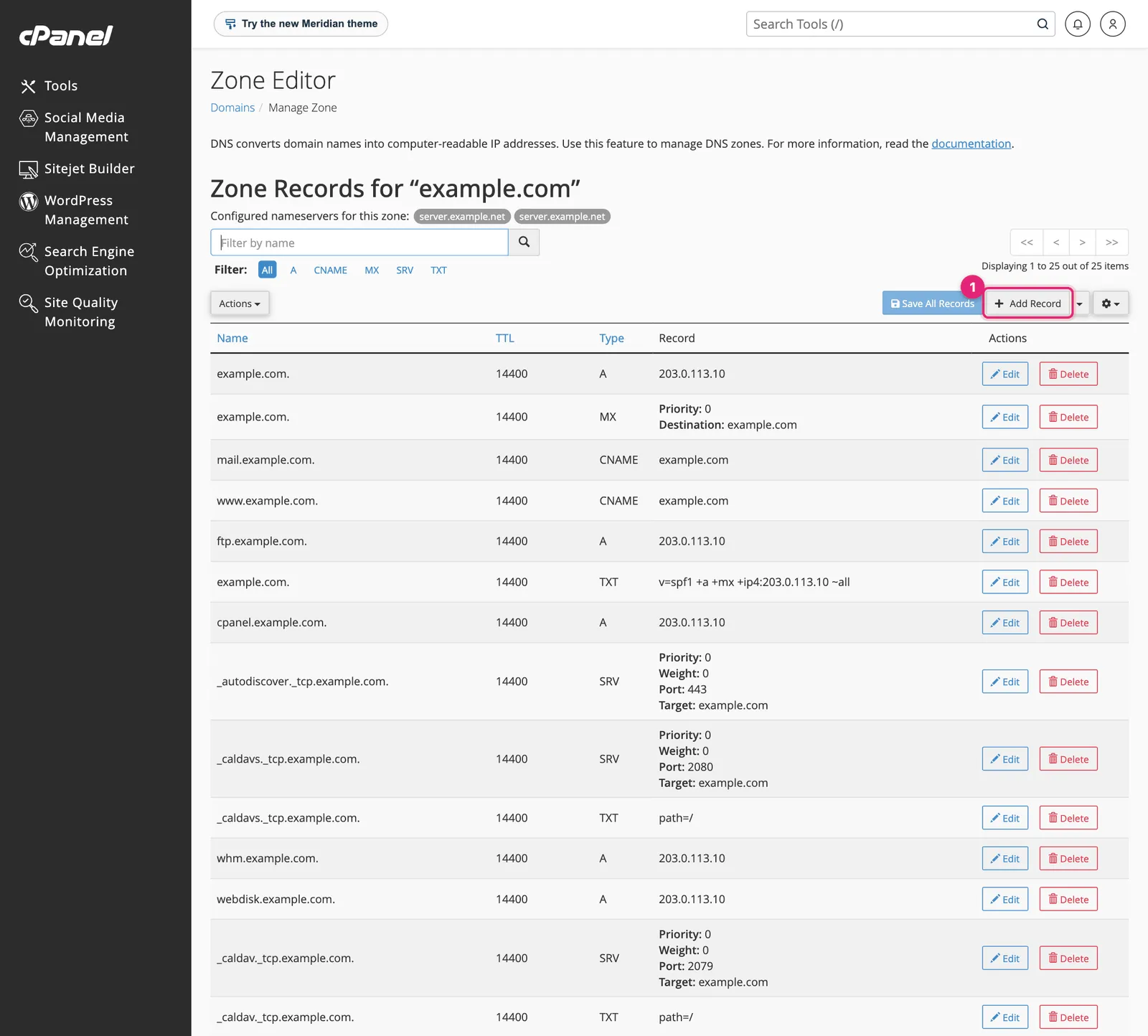Click the Search Tools input field

pos(890,24)
